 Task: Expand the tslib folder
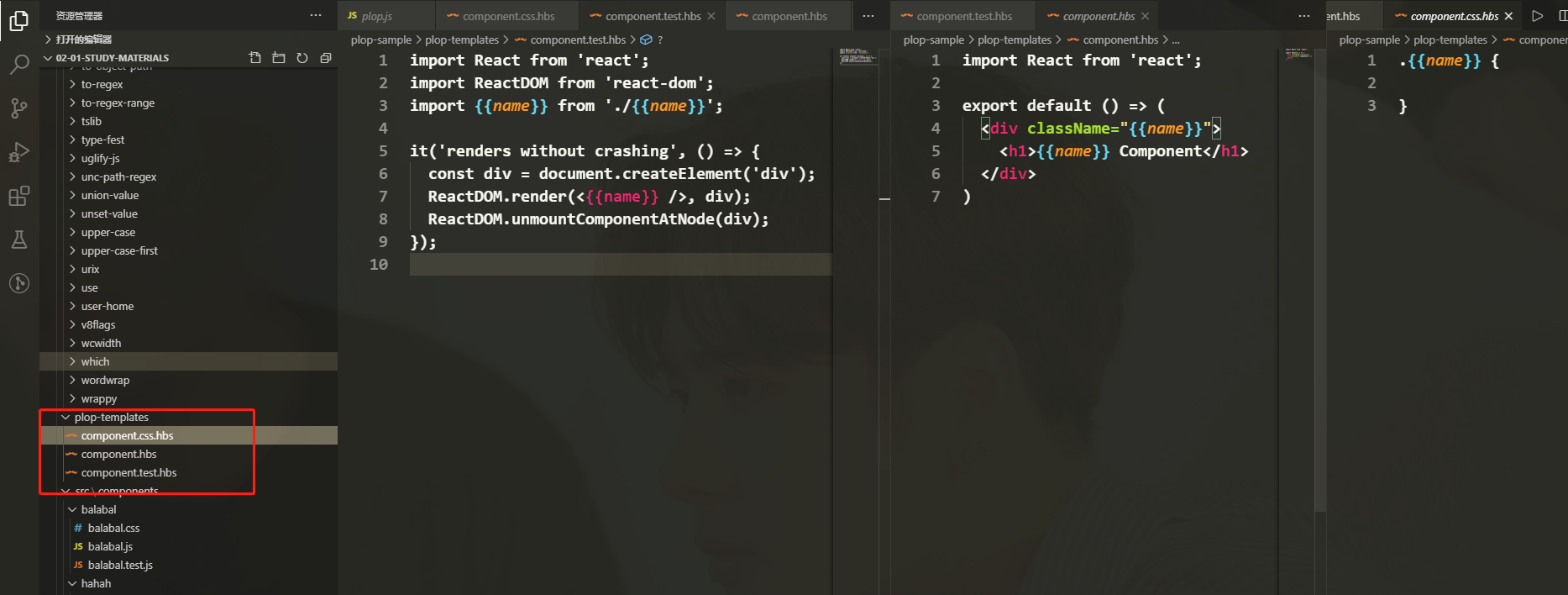[188, 121]
